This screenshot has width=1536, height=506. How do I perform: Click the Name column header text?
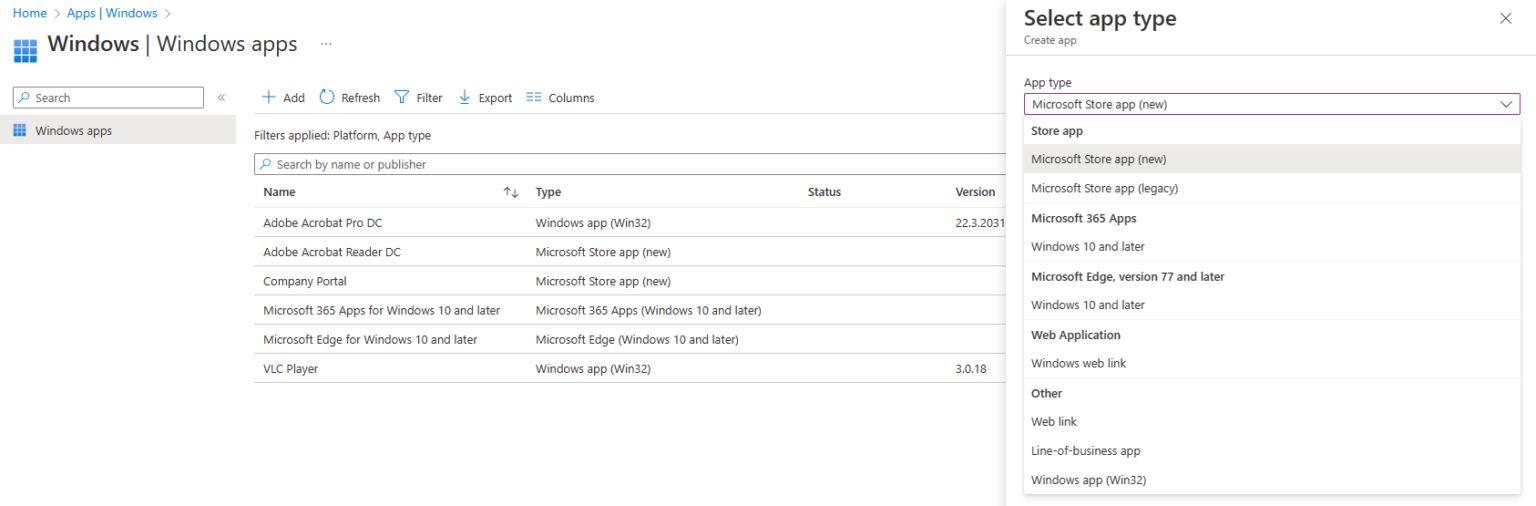pos(279,192)
